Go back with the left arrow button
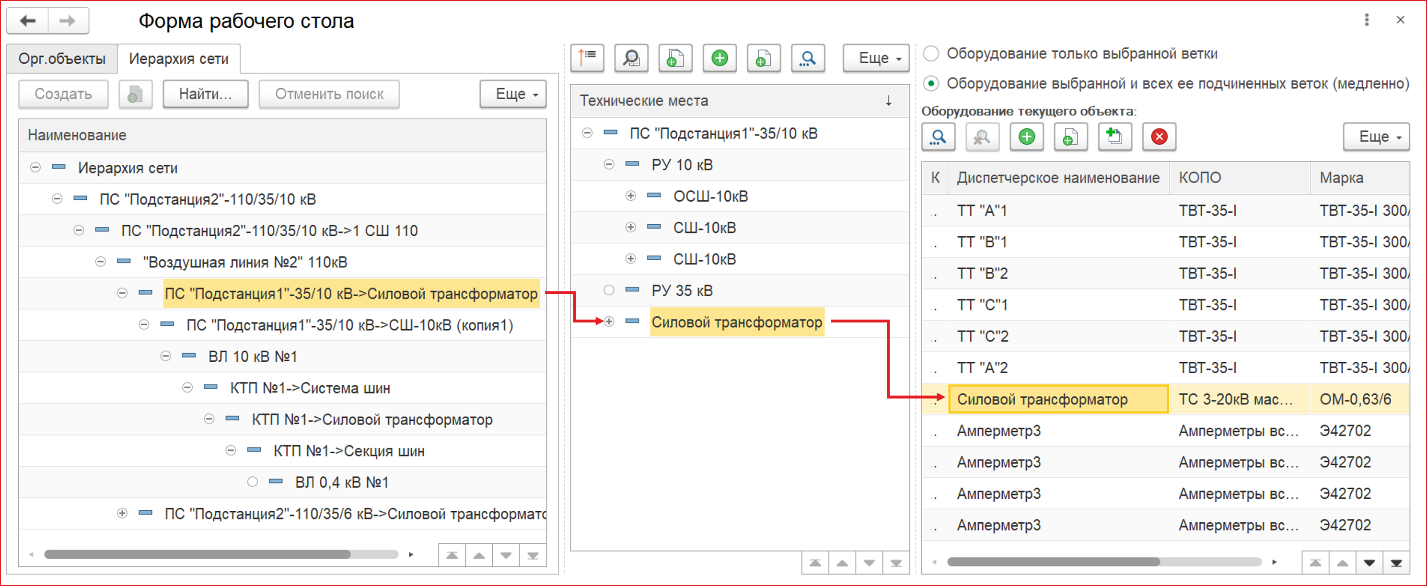This screenshot has width=1427, height=586. point(27,20)
